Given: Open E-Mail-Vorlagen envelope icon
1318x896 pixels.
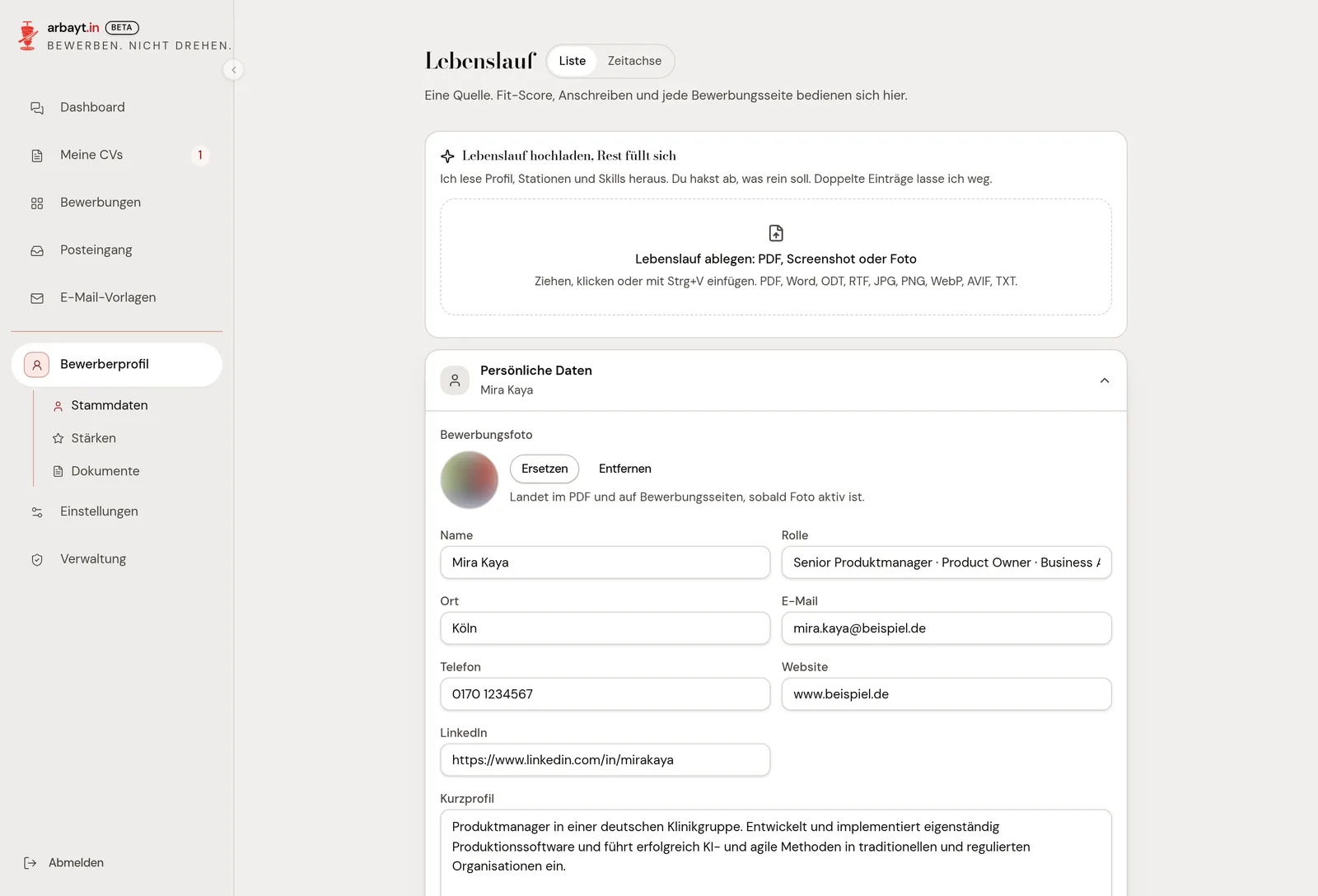Looking at the screenshot, I should 37,298.
